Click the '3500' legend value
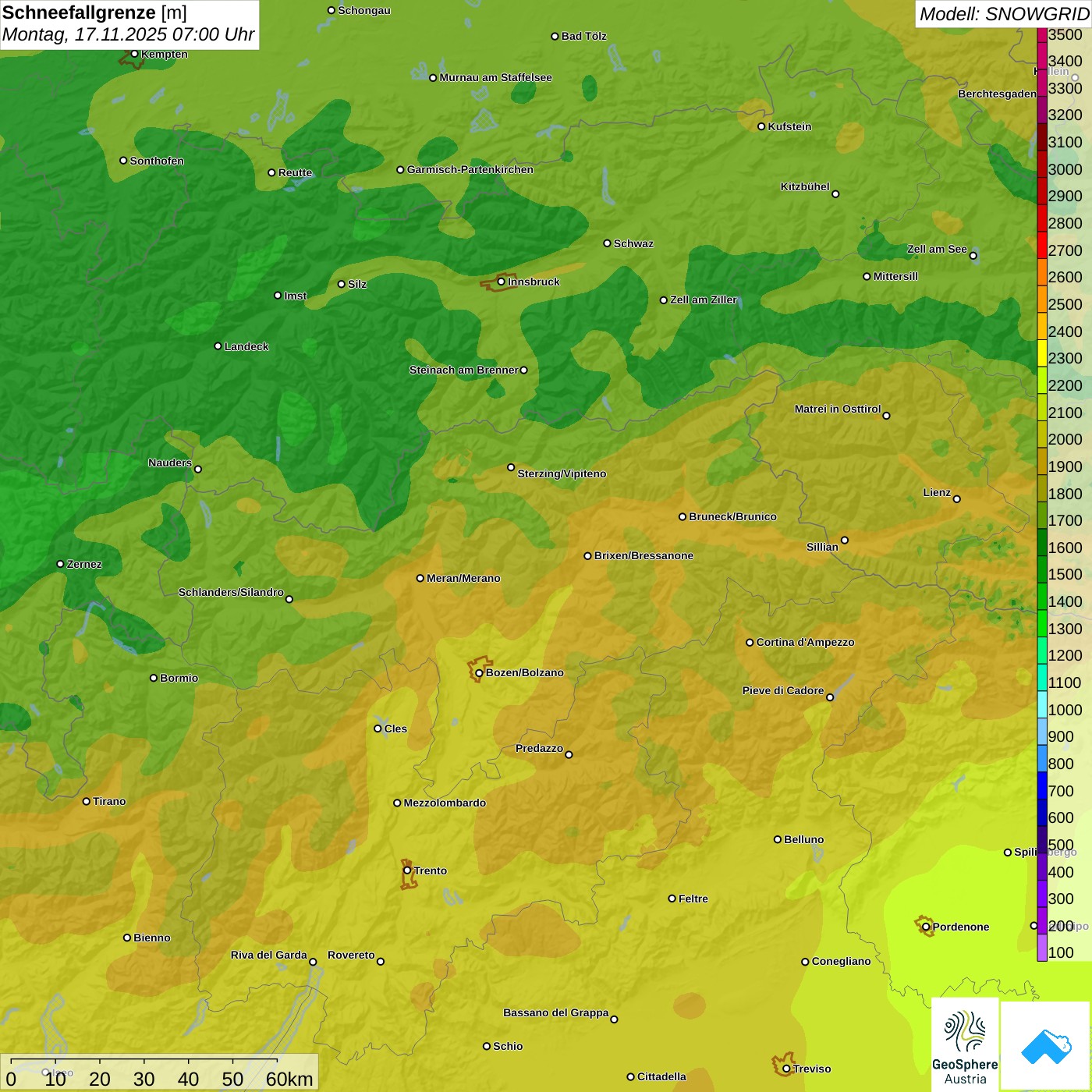This screenshot has width=1092, height=1092. pyautogui.click(x=1065, y=34)
